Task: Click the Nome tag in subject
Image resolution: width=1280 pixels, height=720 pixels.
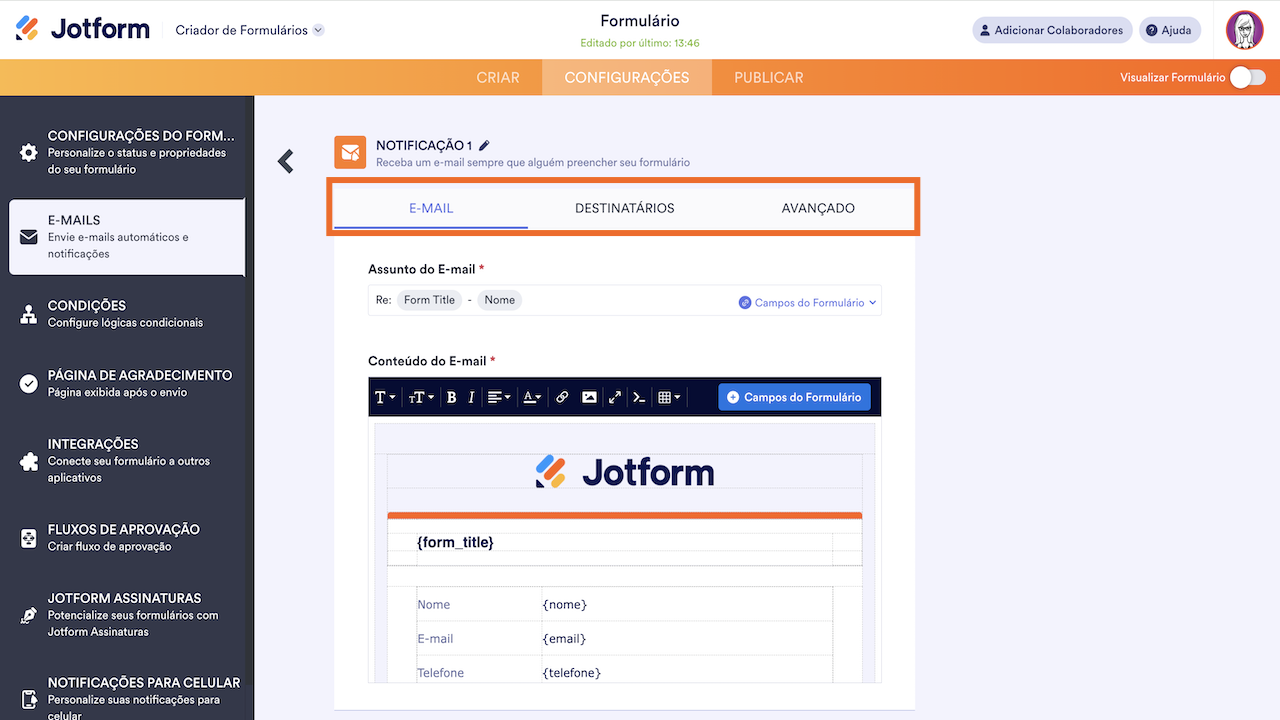Action: pos(500,300)
